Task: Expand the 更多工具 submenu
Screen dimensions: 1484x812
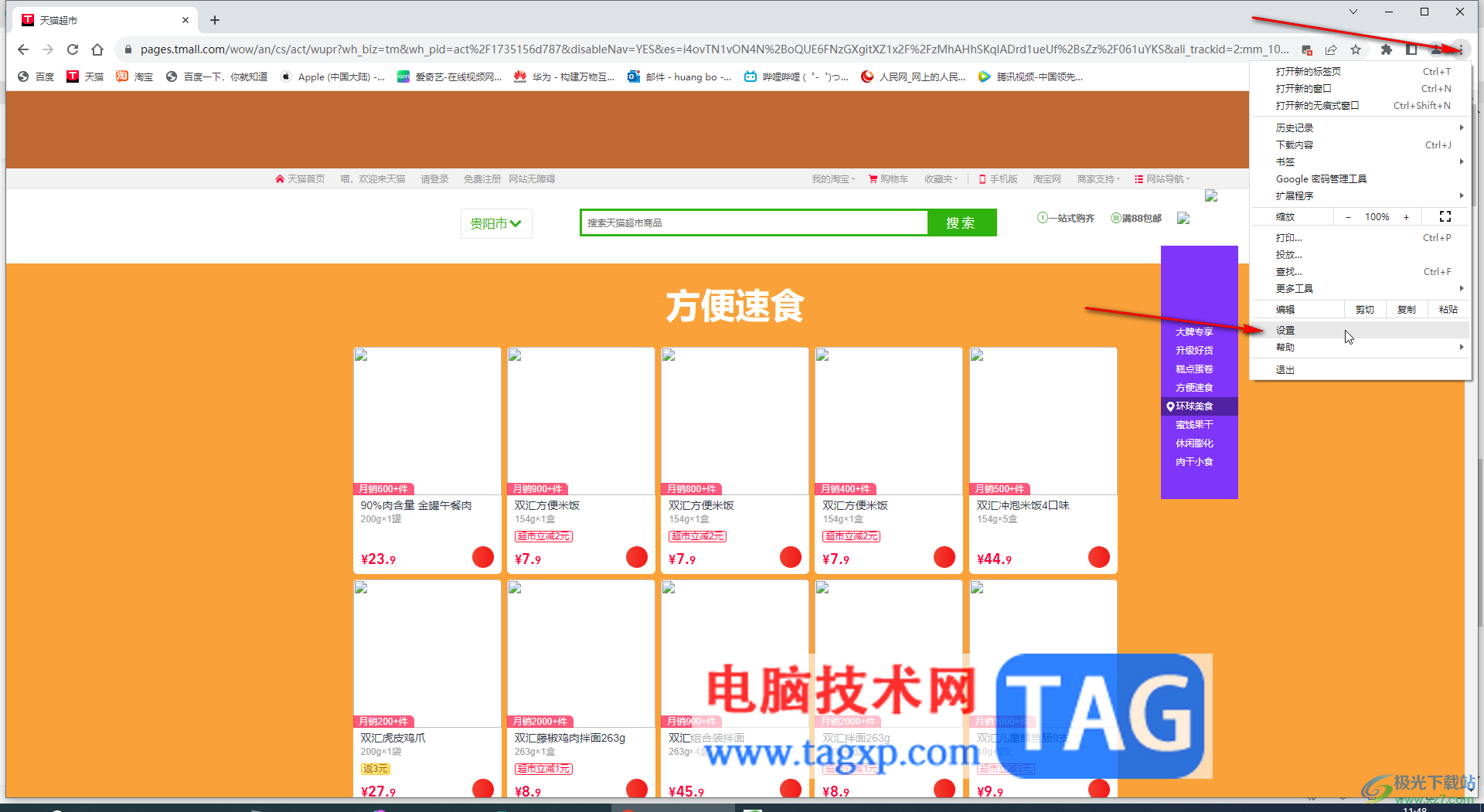Action: tap(1360, 289)
